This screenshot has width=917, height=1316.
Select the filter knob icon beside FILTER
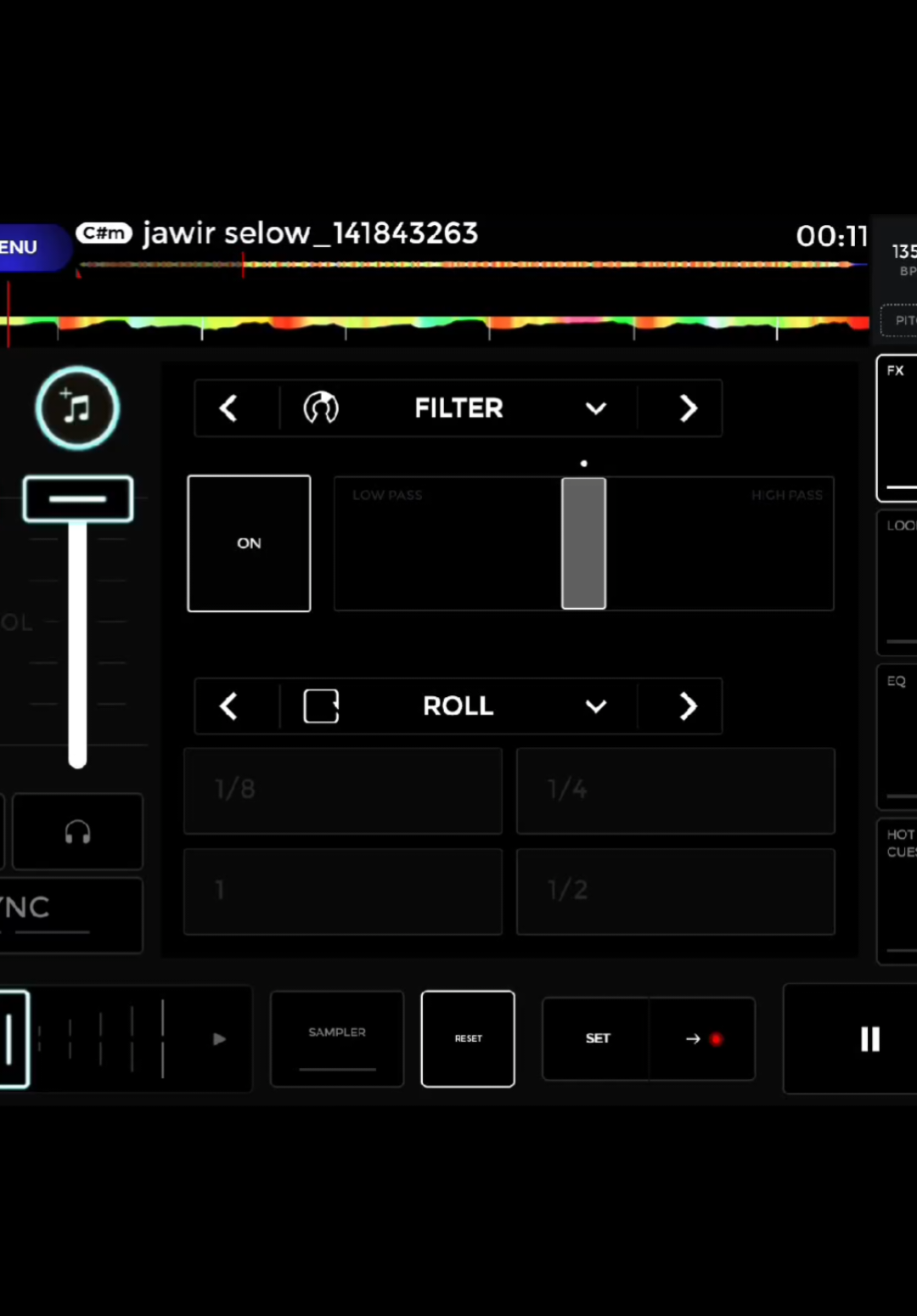coord(320,408)
